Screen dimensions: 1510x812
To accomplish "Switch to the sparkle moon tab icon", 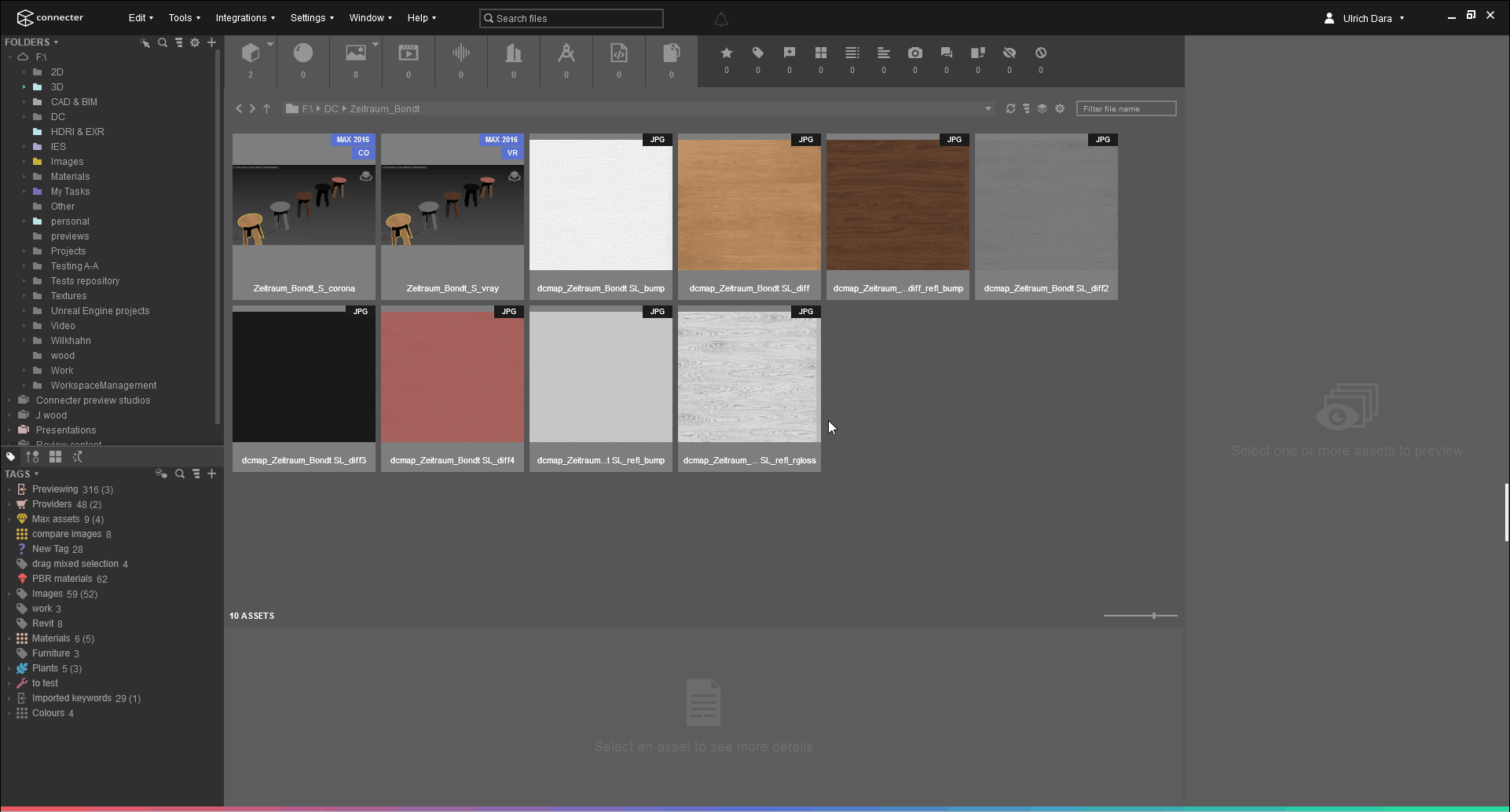I will click(x=77, y=456).
